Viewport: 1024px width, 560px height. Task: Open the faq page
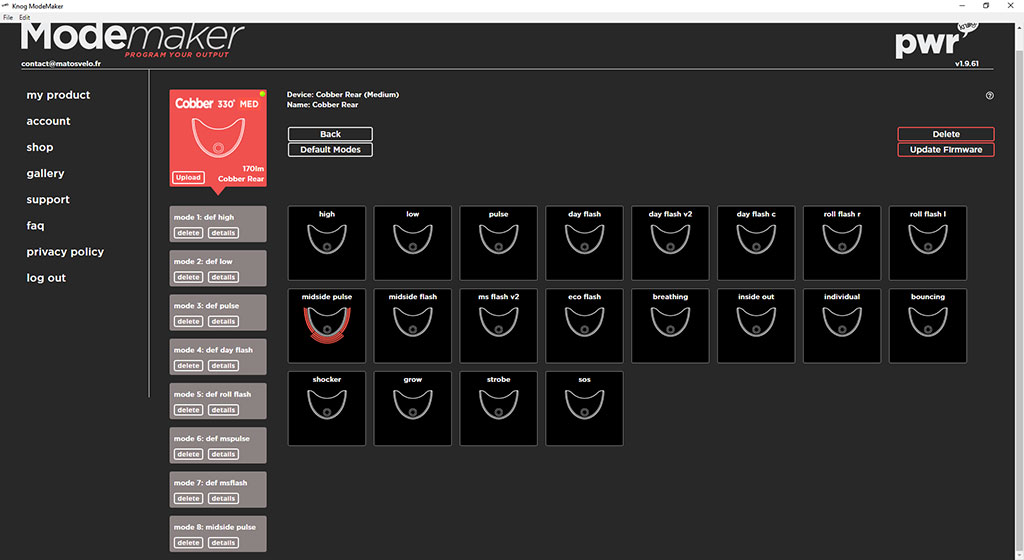(35, 226)
